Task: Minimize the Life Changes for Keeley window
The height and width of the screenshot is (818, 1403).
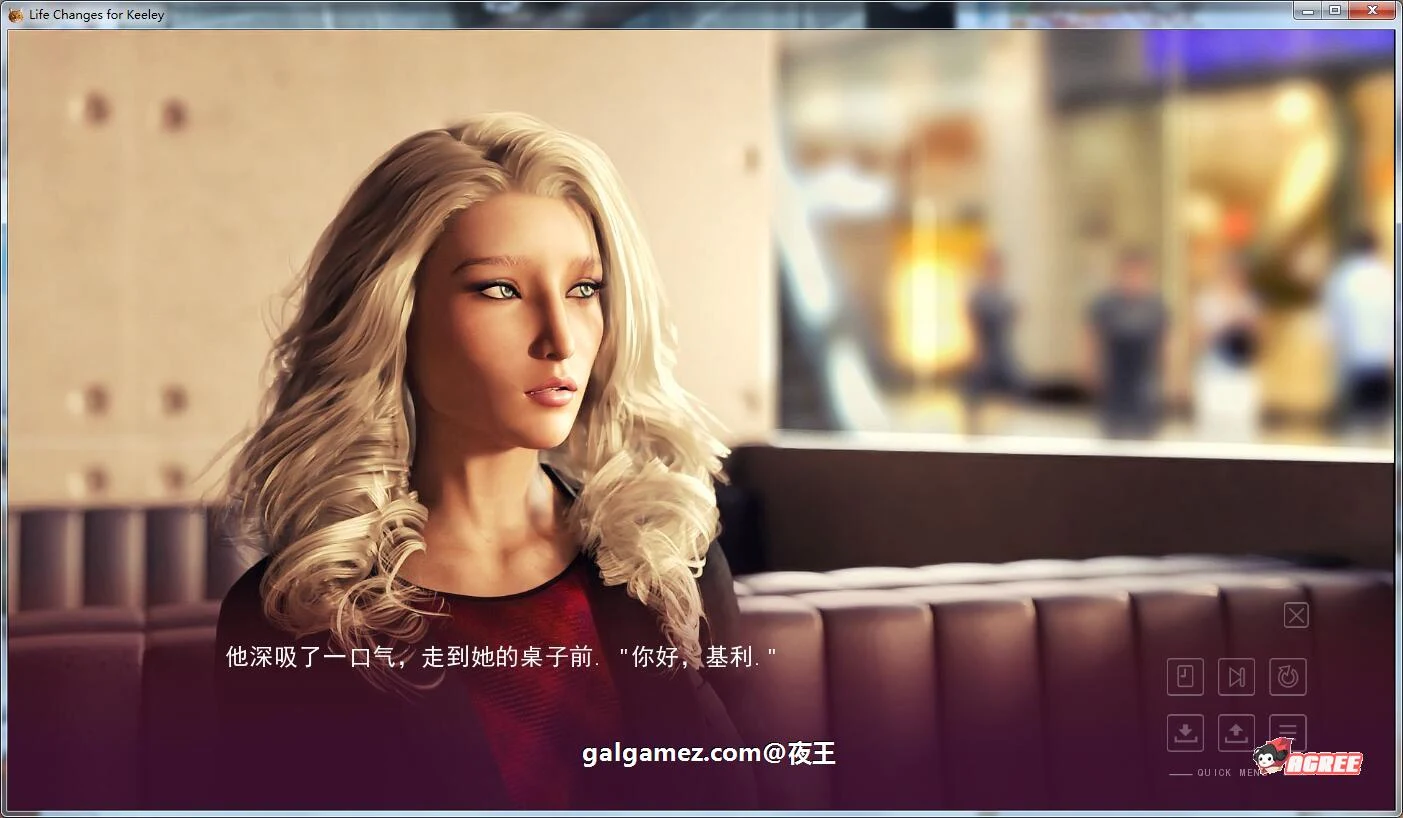Action: 1308,10
